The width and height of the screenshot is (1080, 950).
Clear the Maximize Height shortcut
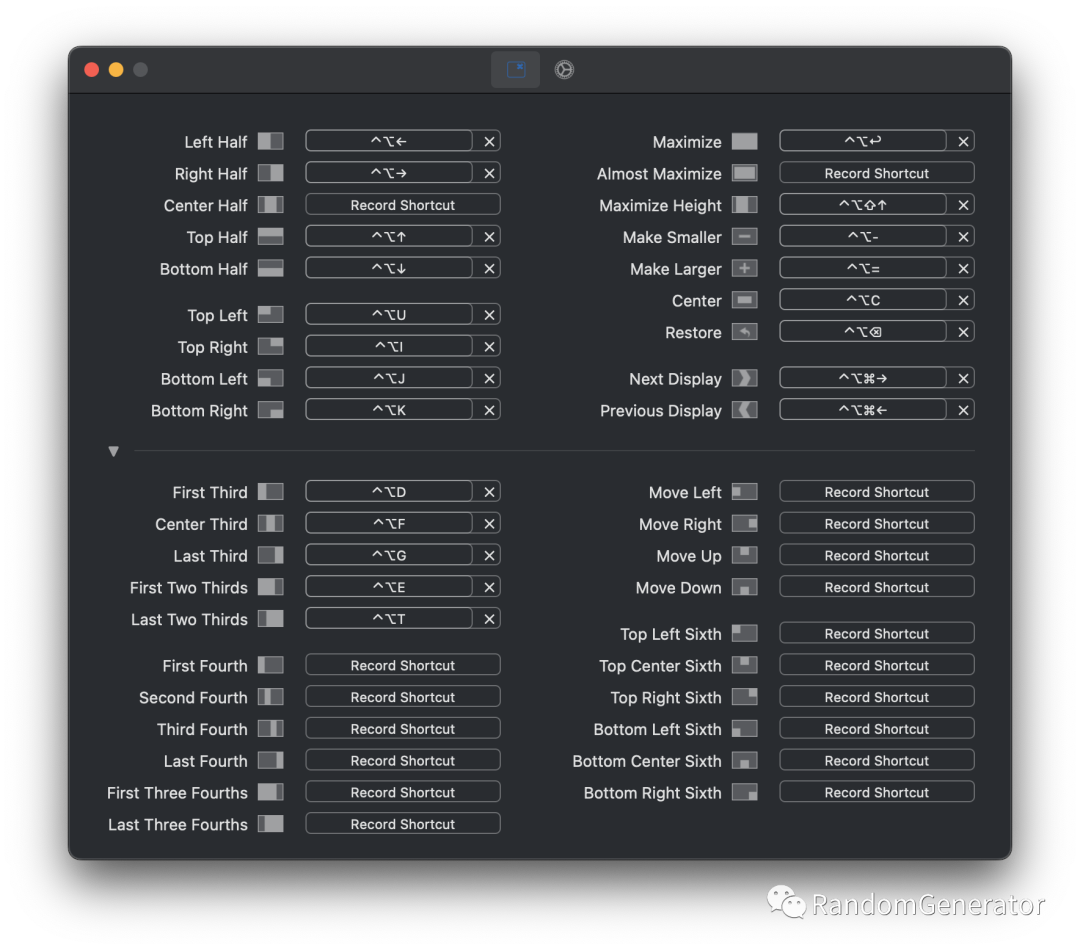point(963,205)
